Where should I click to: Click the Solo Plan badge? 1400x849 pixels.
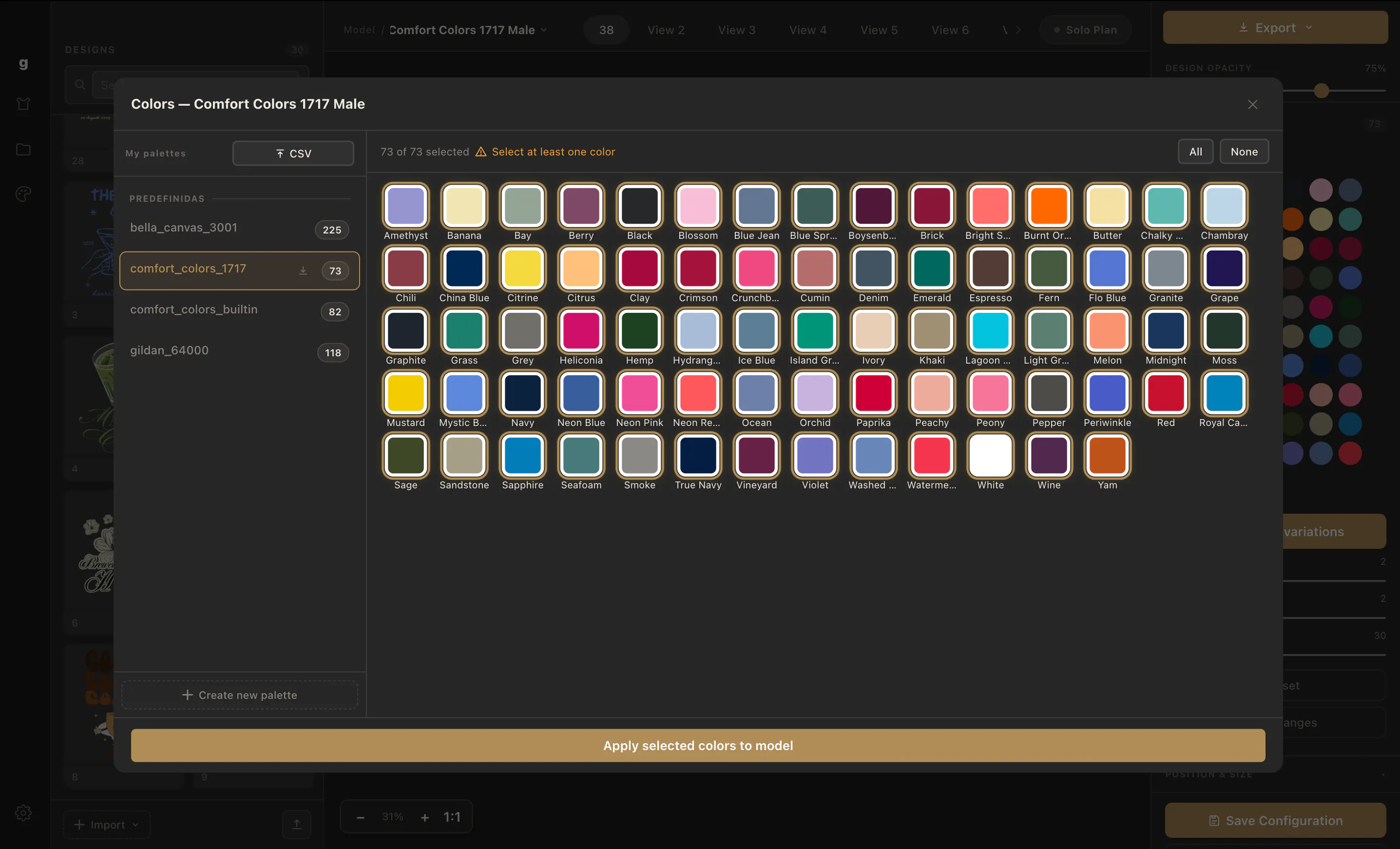coord(1085,30)
